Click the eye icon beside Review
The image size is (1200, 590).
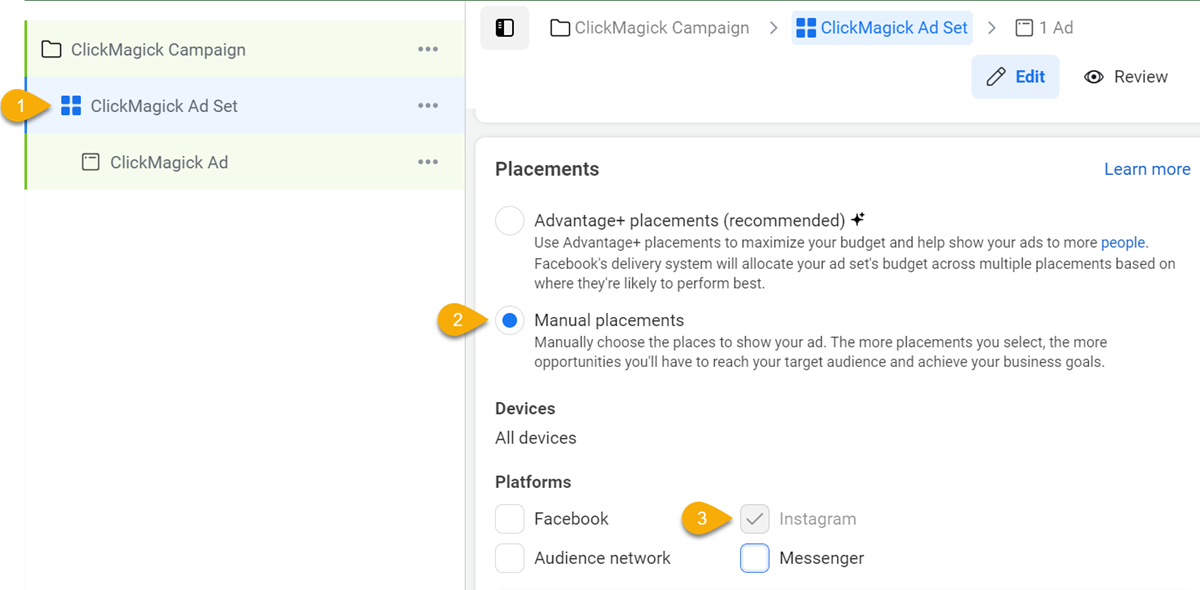1094,77
